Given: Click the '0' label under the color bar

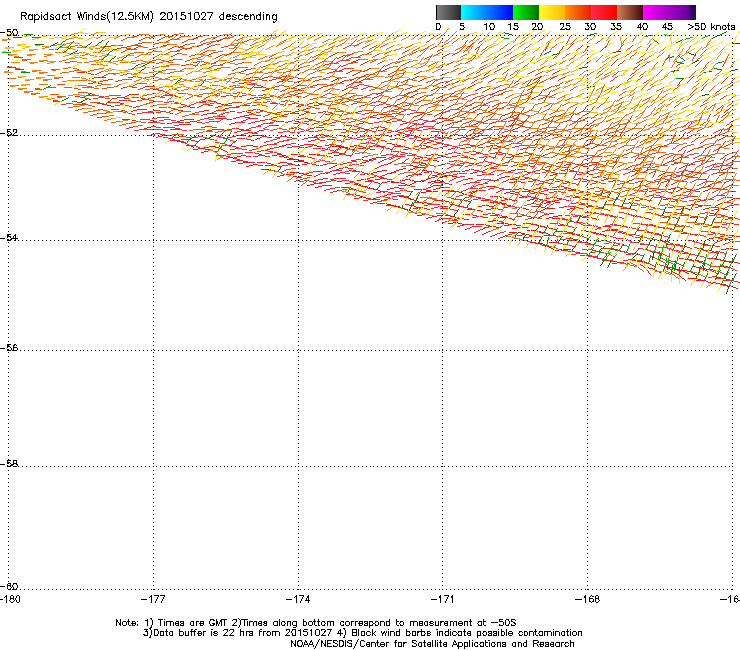Looking at the screenshot, I should pos(438,27).
